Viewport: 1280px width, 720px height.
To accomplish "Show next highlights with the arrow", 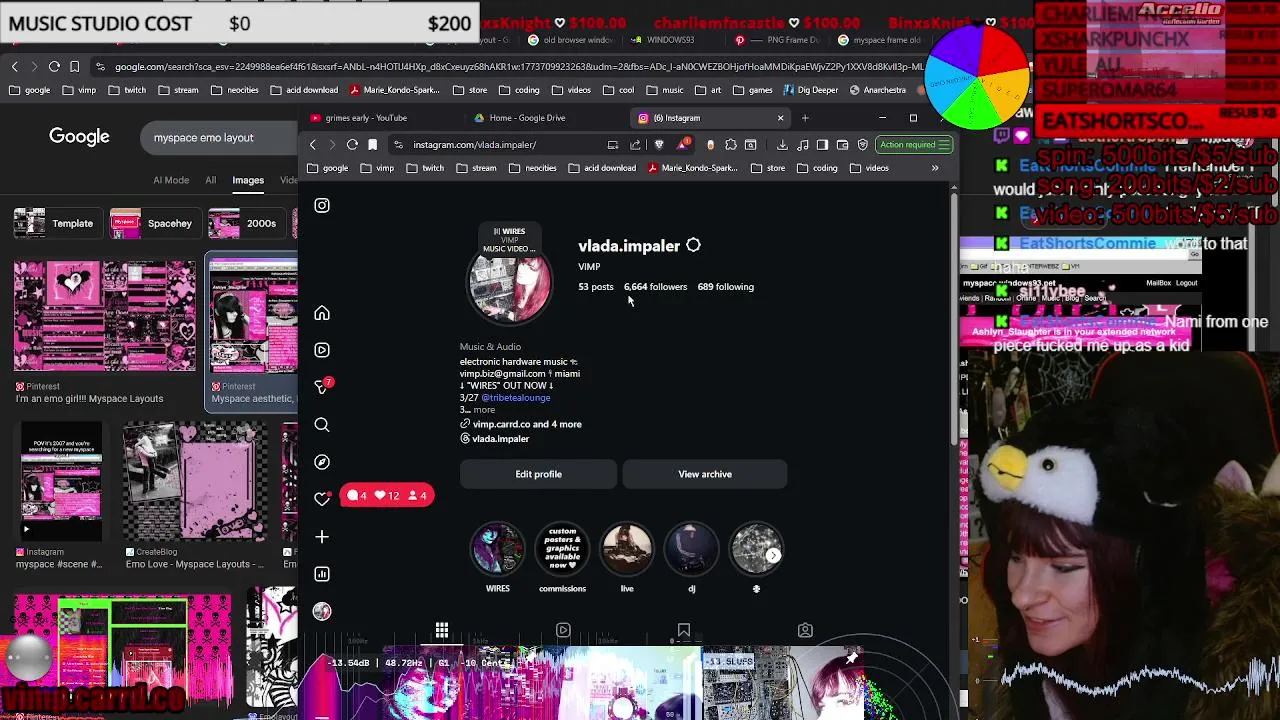I will tap(773, 555).
